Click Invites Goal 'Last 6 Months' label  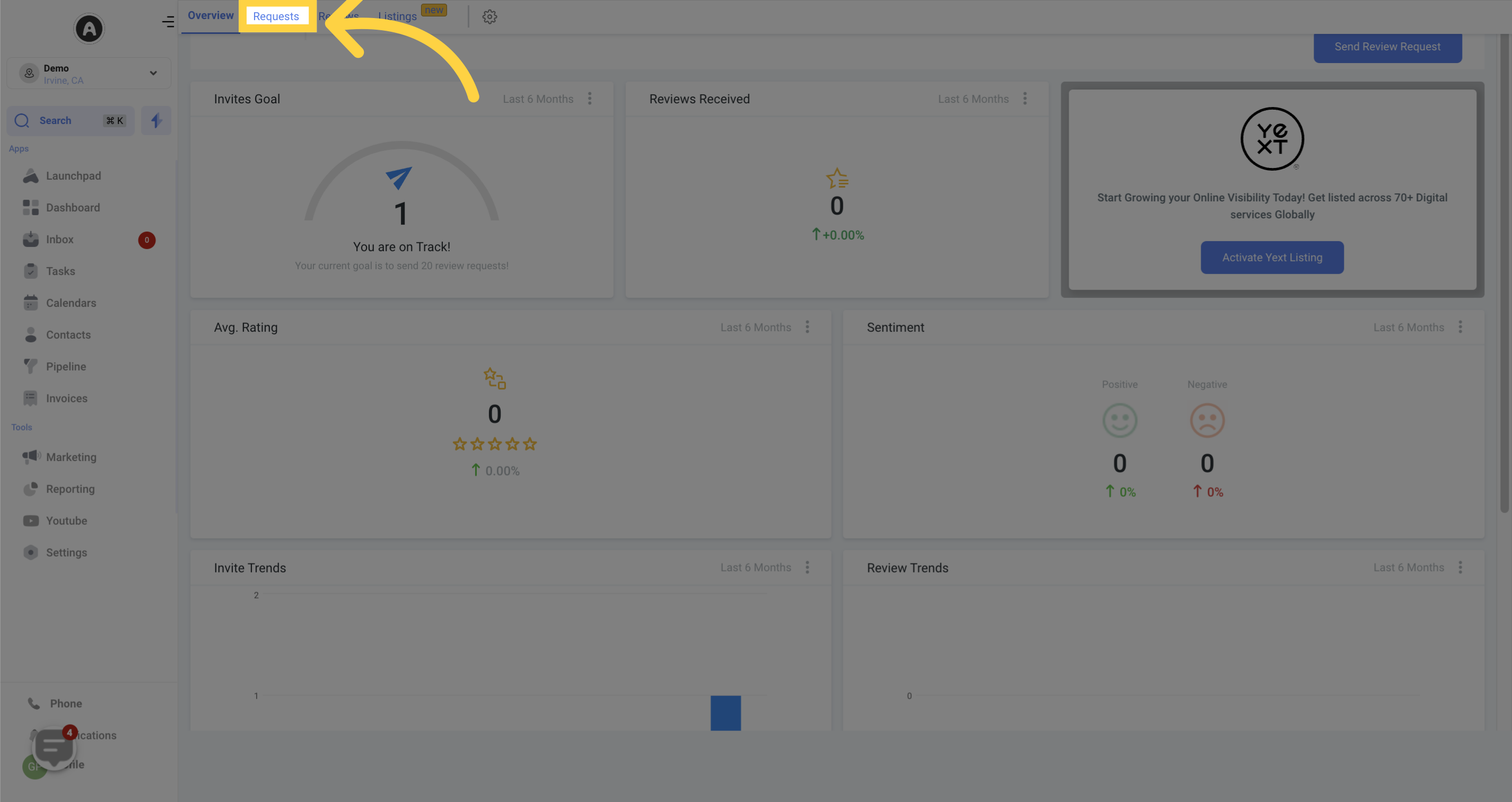[538, 99]
